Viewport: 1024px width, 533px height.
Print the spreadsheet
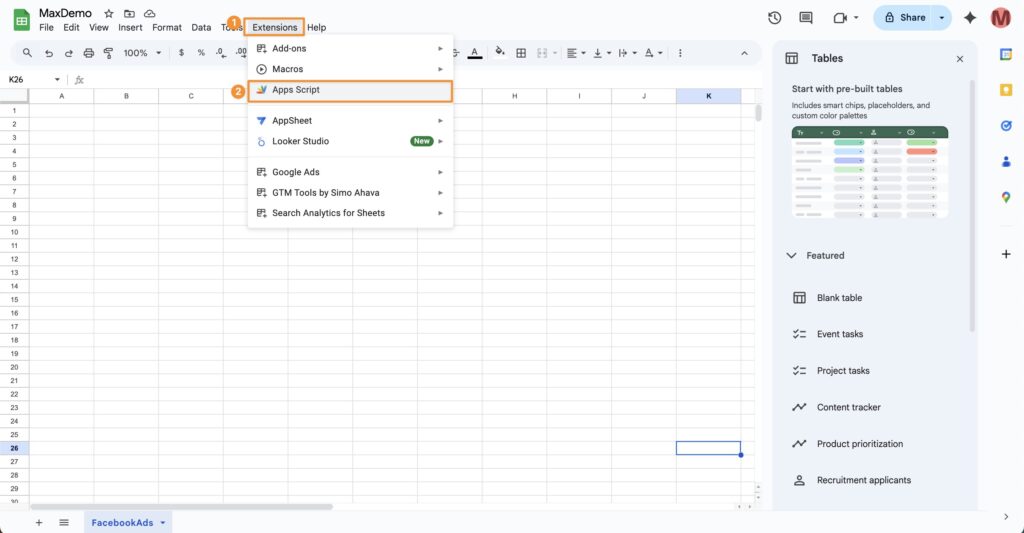(x=89, y=53)
